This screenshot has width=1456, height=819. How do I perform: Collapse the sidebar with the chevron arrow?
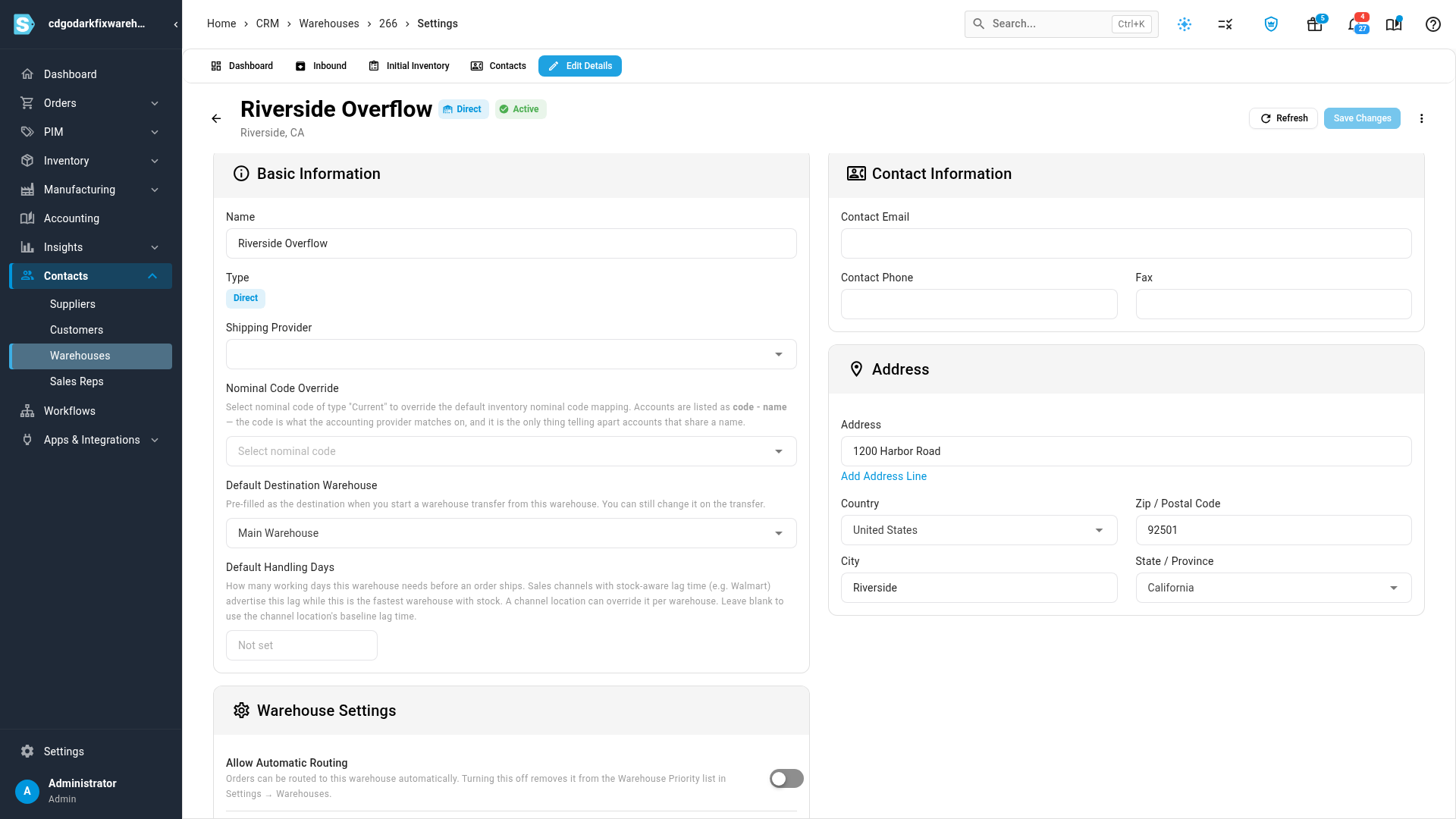(176, 24)
